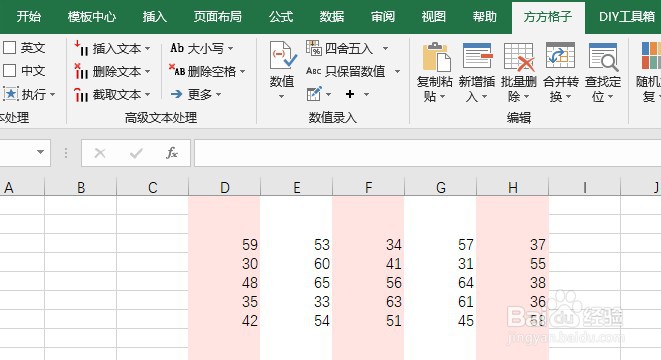Image resolution: width=661 pixels, height=360 pixels.
Task: Switch to the 视图 tab
Action: [x=434, y=16]
